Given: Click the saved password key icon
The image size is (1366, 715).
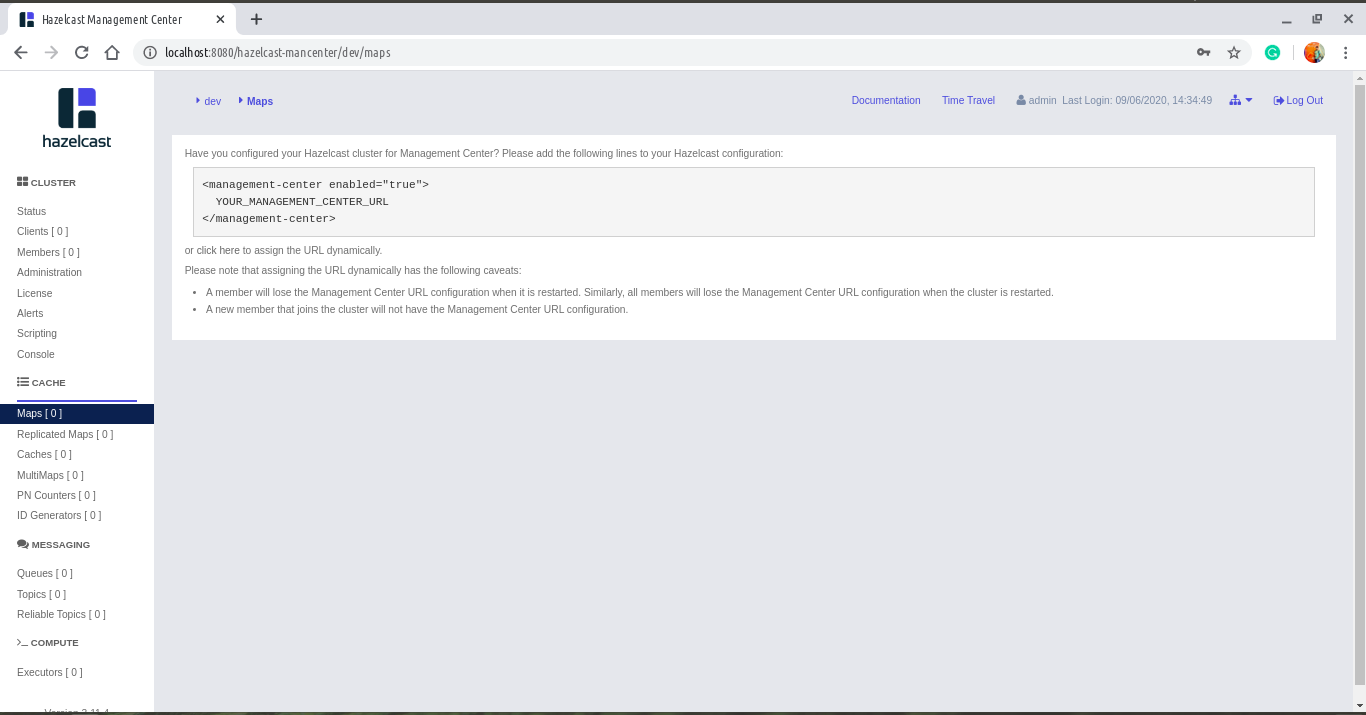Looking at the screenshot, I should 1204,52.
